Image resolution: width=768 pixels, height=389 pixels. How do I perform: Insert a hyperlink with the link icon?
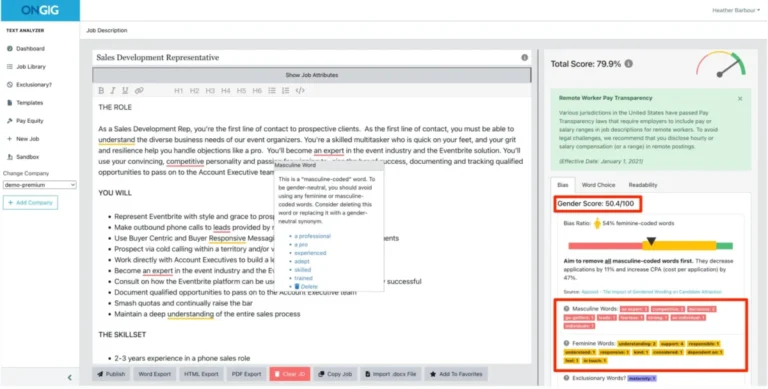tap(139, 91)
